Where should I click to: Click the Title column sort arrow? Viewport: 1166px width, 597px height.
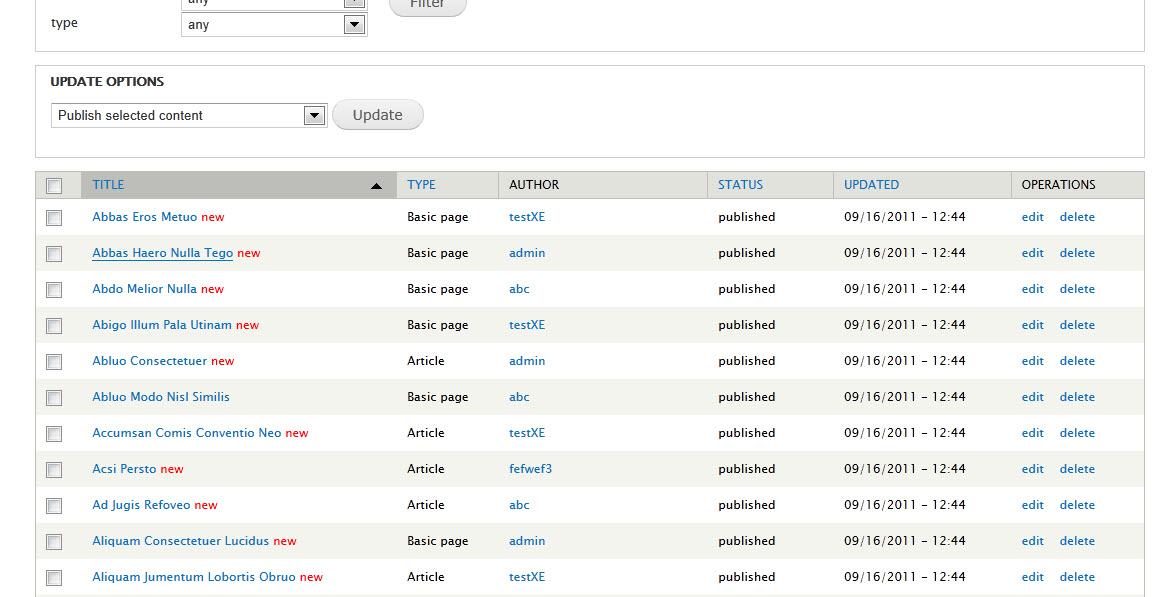pos(376,185)
